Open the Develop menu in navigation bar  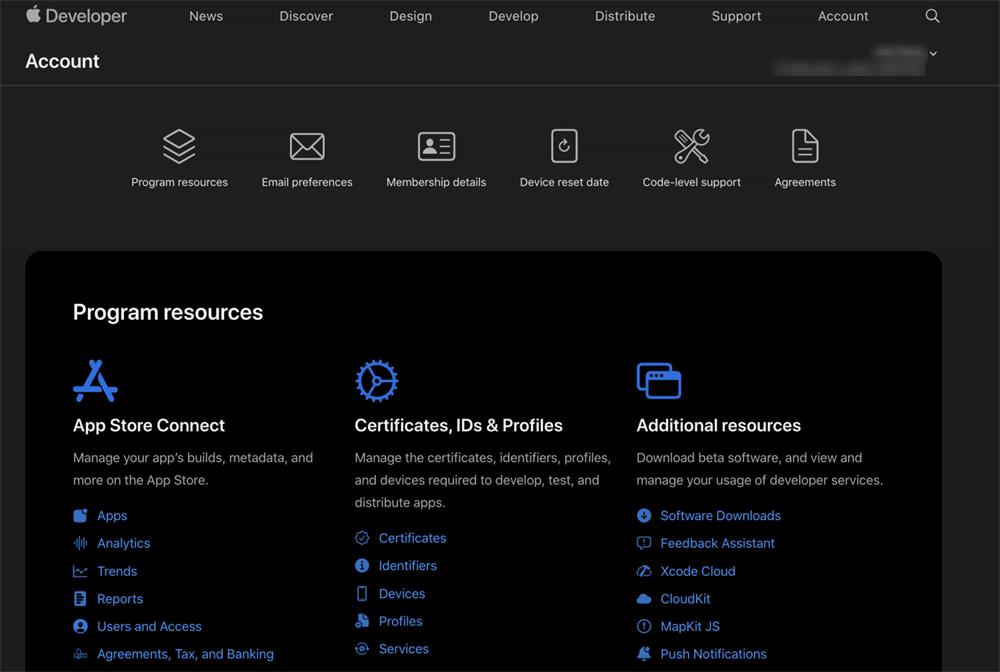pyautogui.click(x=513, y=16)
